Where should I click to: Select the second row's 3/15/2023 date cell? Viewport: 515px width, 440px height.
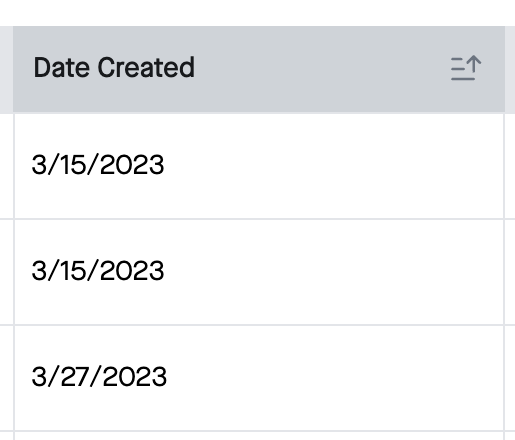pos(259,272)
